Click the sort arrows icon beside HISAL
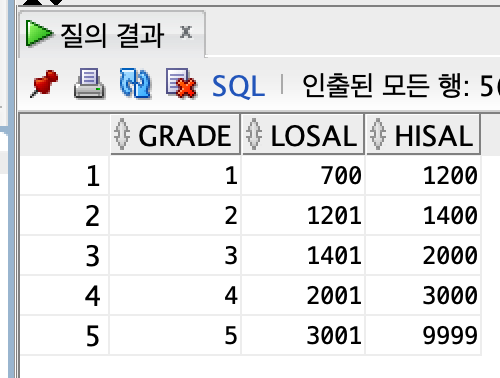 (378, 134)
